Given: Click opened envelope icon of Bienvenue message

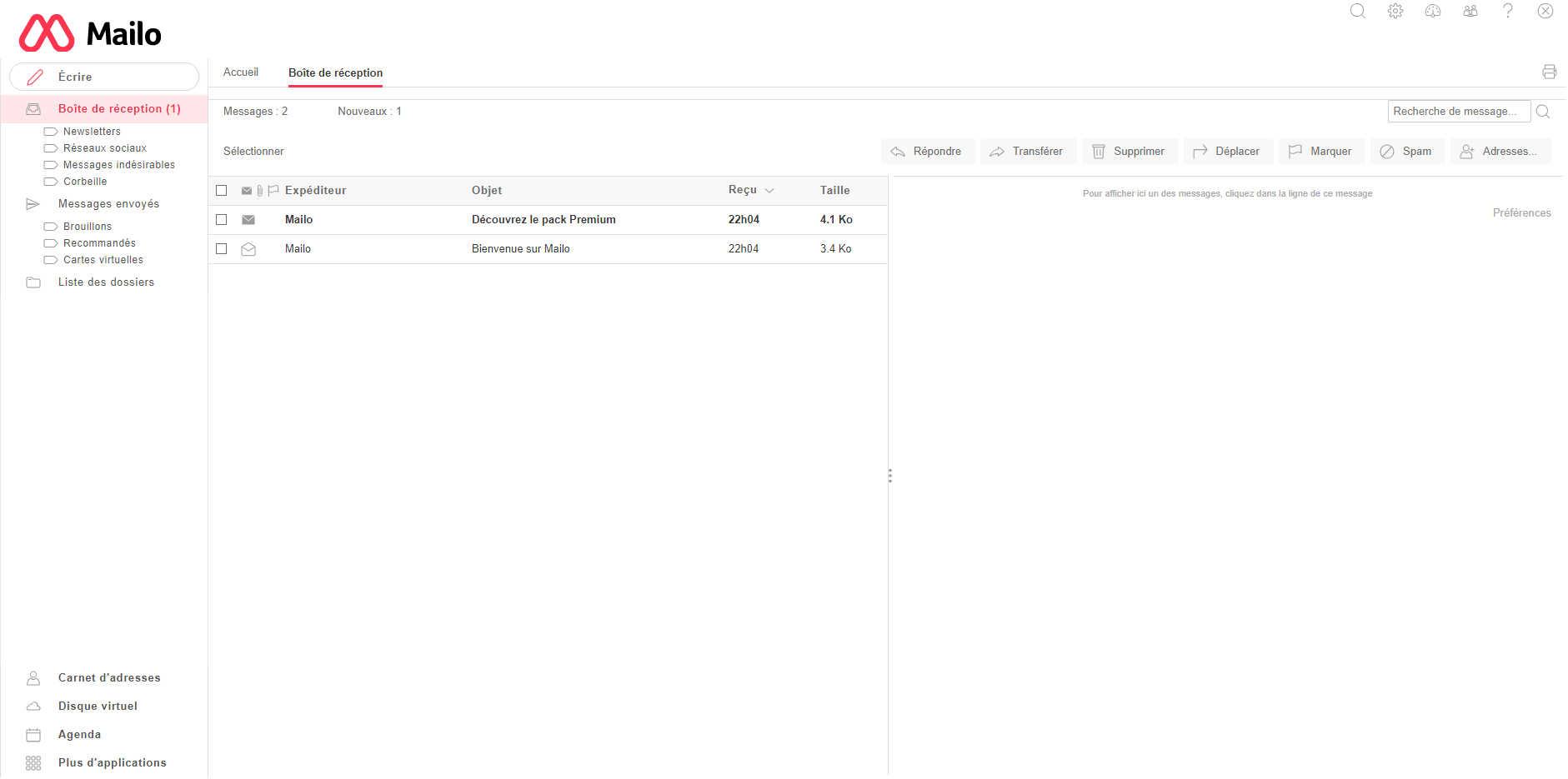Looking at the screenshot, I should pyautogui.click(x=248, y=249).
